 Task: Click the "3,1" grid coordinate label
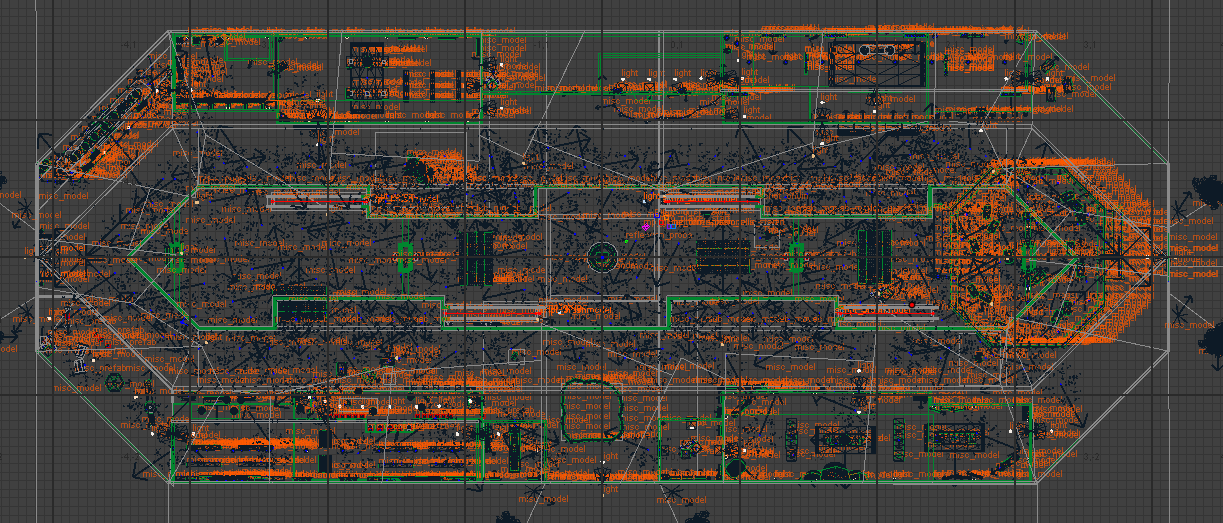1088,46
